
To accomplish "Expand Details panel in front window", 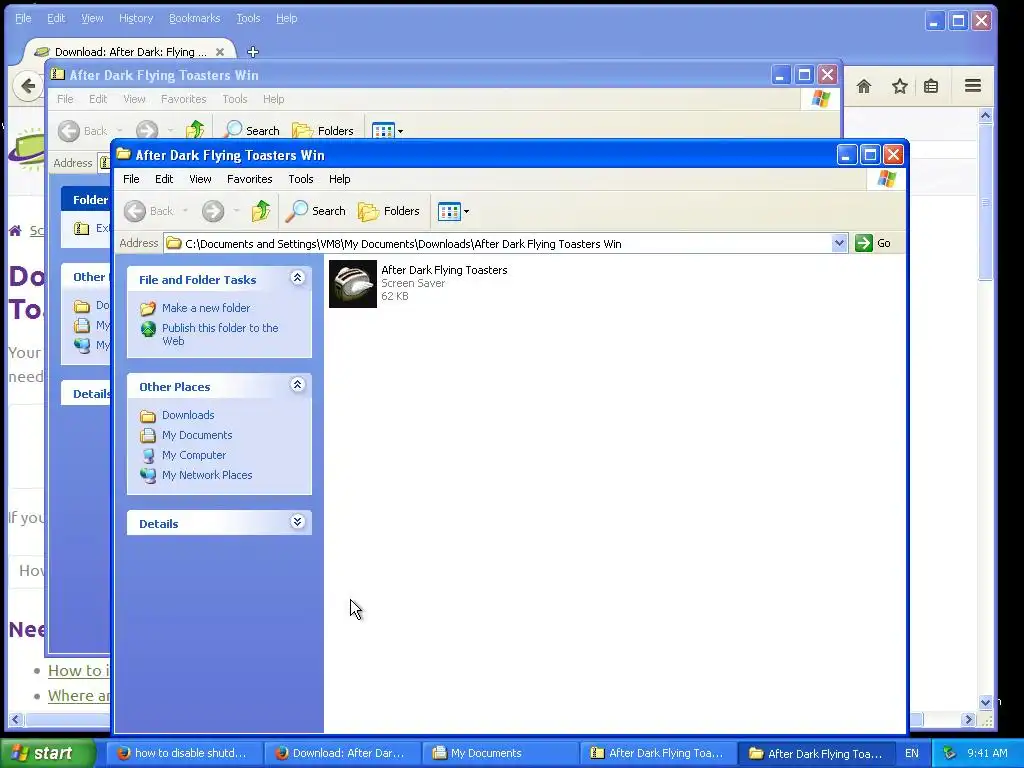I will [x=297, y=522].
